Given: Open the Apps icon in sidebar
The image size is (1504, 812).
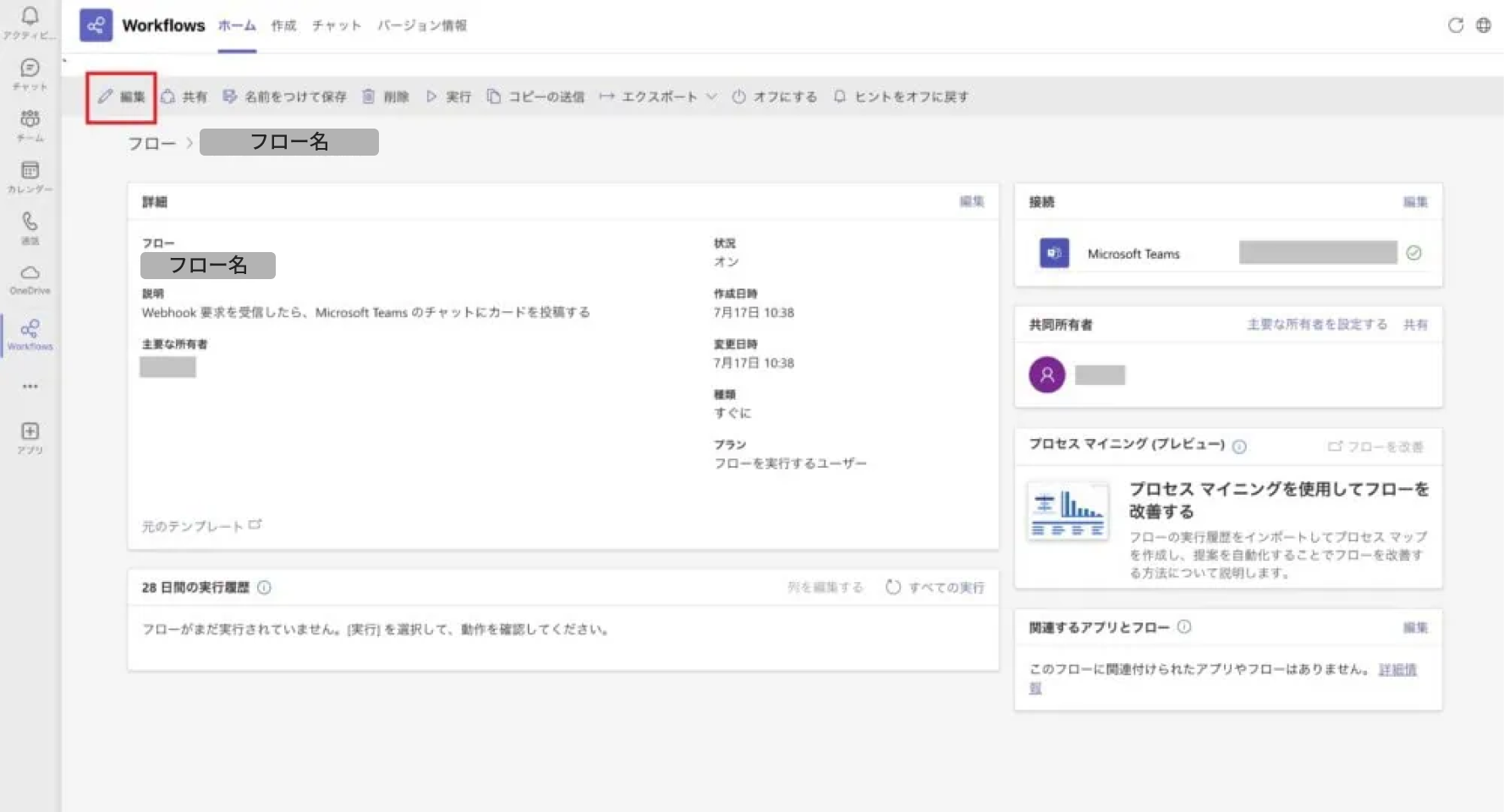Looking at the screenshot, I should [x=30, y=432].
